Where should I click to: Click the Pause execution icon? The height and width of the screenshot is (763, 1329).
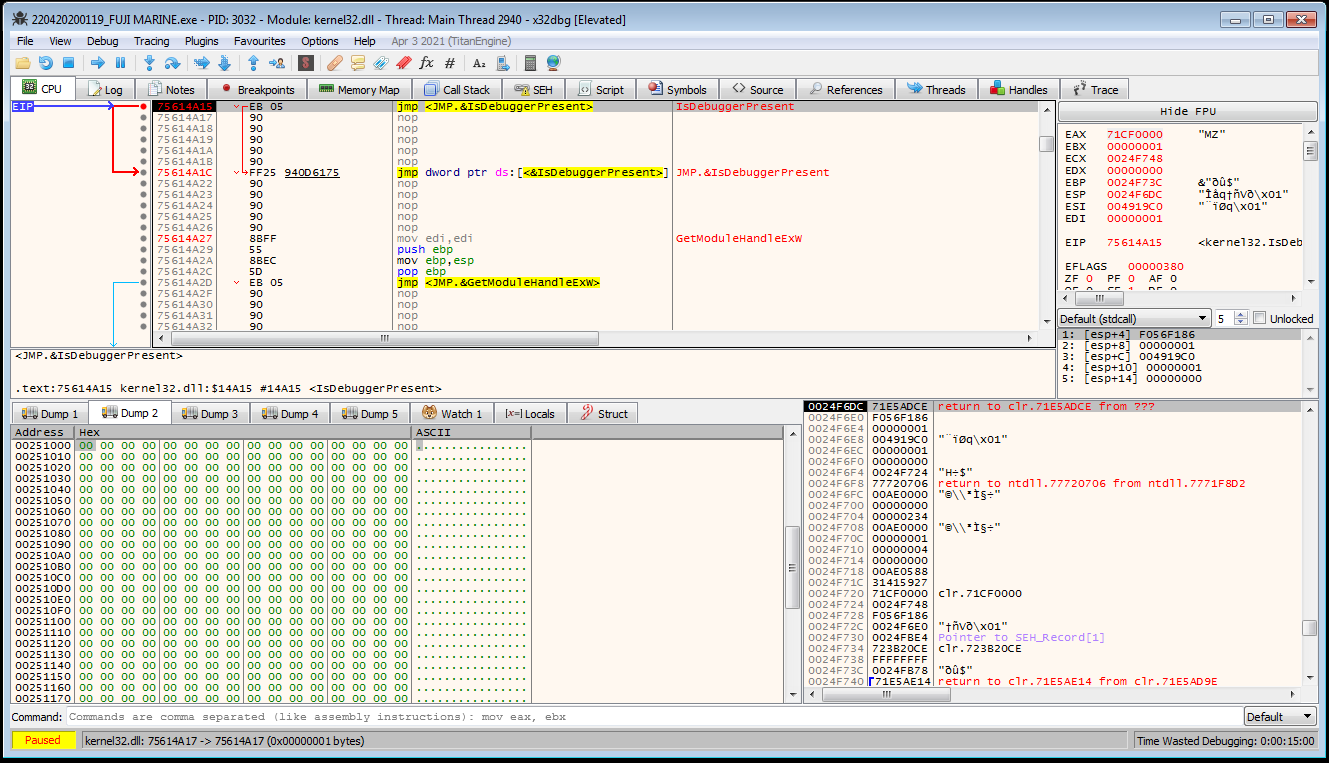[x=121, y=63]
